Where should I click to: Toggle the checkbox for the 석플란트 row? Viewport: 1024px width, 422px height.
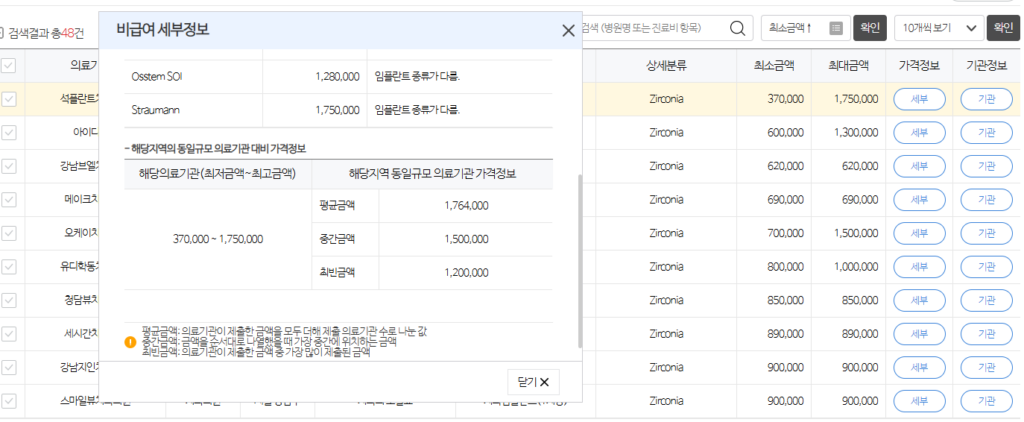coord(8,99)
